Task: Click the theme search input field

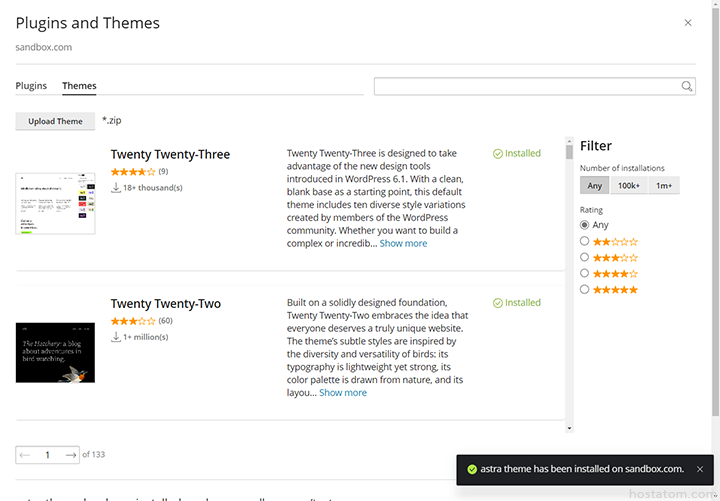Action: coord(527,86)
